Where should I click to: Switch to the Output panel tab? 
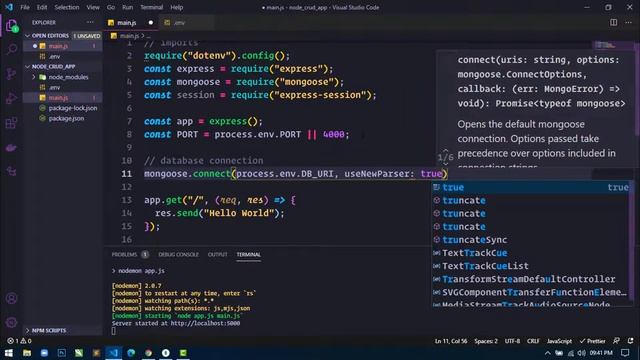point(218,254)
